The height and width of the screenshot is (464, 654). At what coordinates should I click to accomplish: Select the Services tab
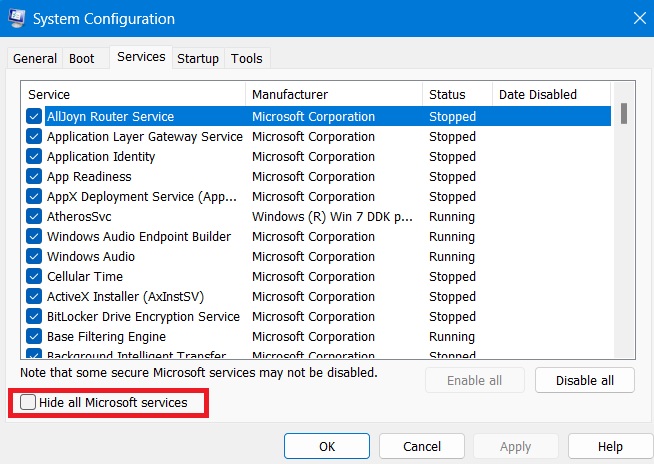coord(141,57)
